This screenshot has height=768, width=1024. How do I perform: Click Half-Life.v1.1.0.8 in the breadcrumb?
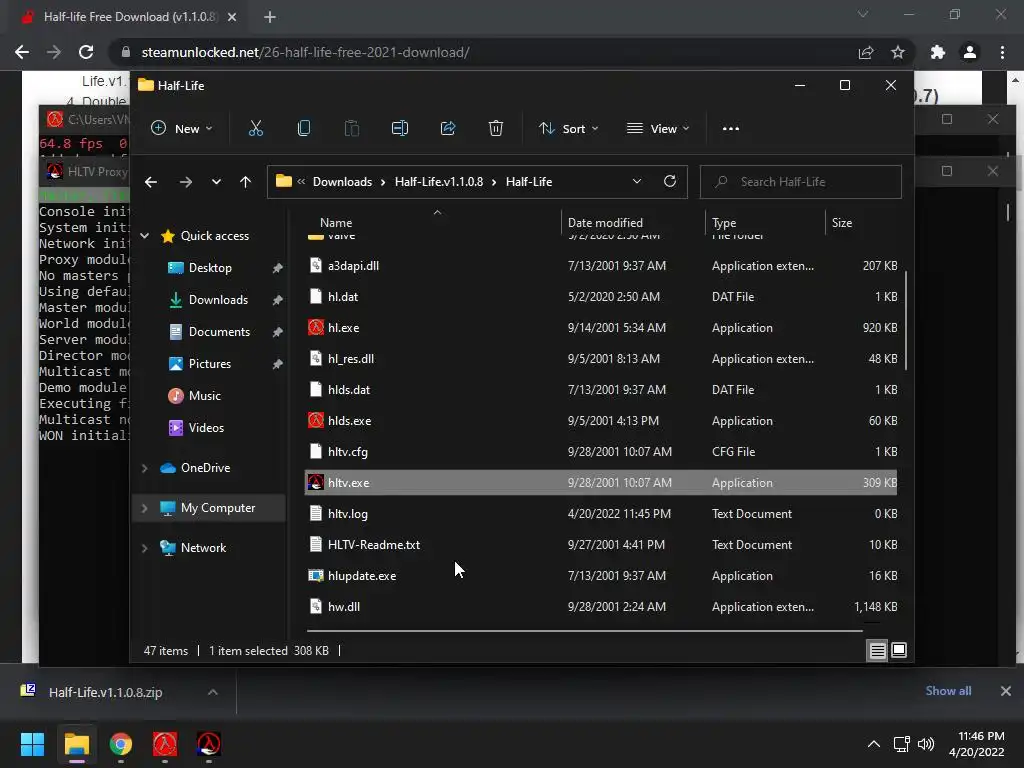439,182
